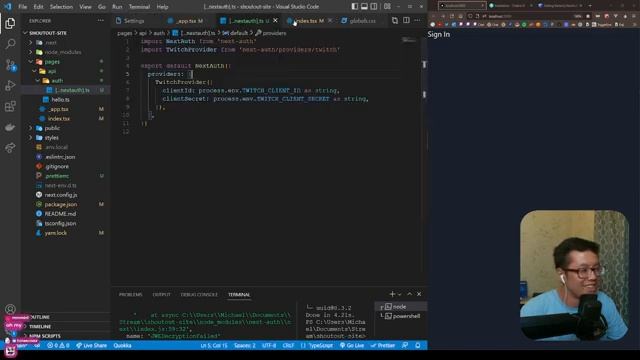This screenshot has height=360, width=640.
Task: Switch to the Debug Console panel tab
Action: tap(199, 294)
